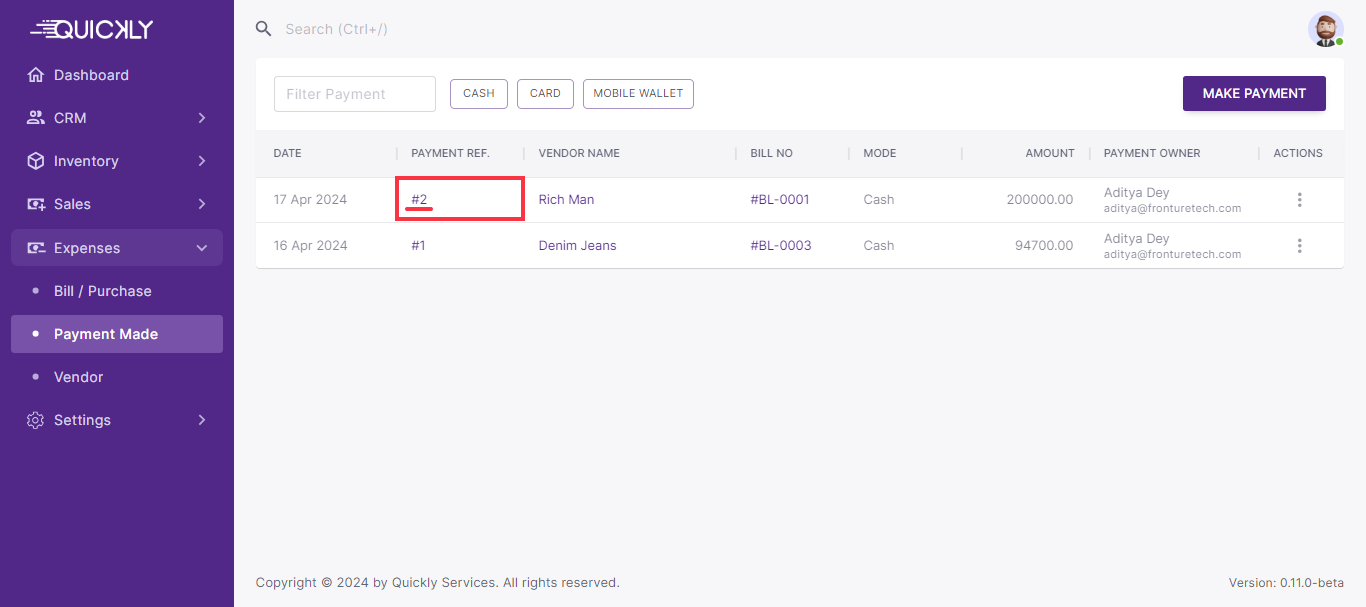Click the Dashboard home icon
1366x607 pixels.
(36, 75)
